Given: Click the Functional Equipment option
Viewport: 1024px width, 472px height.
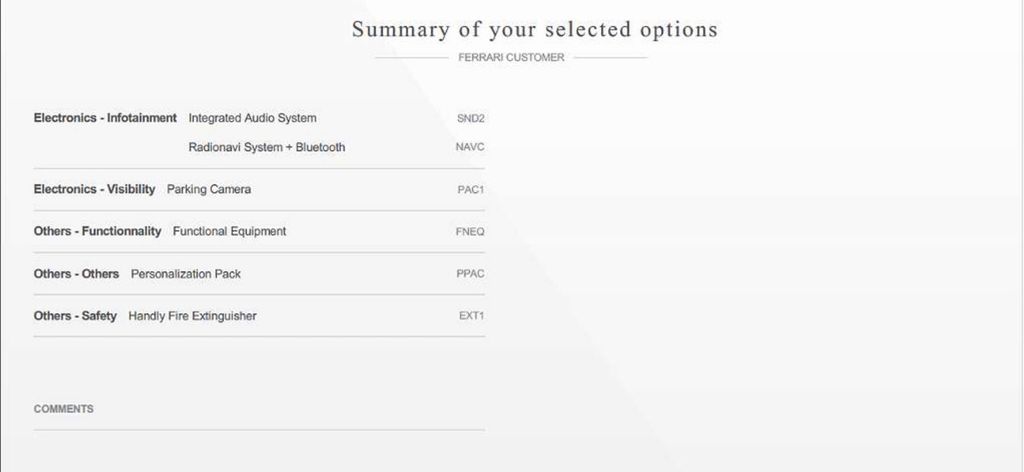Looking at the screenshot, I should click(x=229, y=231).
